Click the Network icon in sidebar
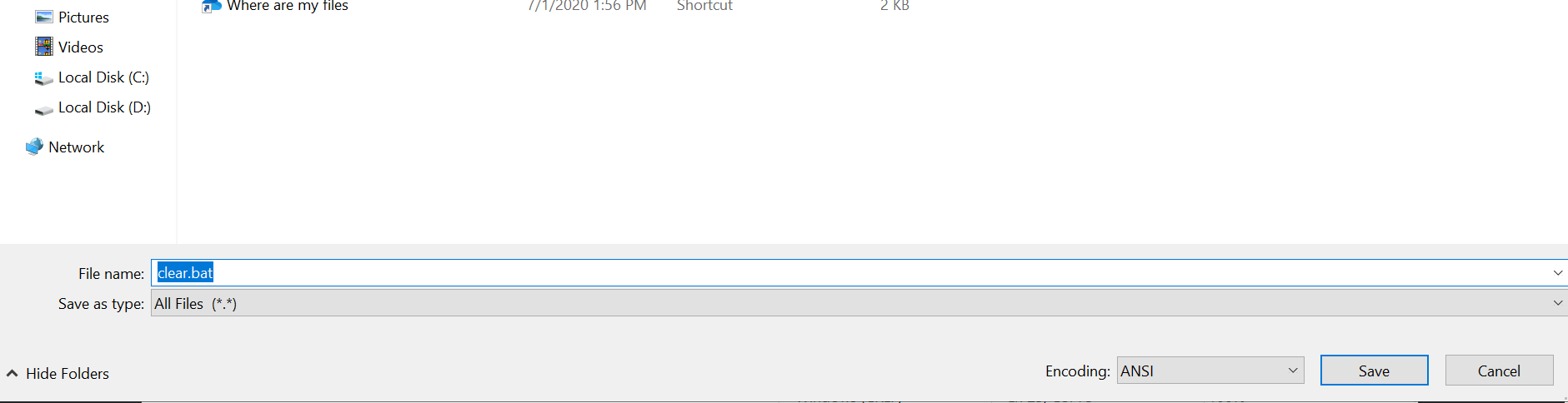1568x403 pixels. pyautogui.click(x=34, y=147)
